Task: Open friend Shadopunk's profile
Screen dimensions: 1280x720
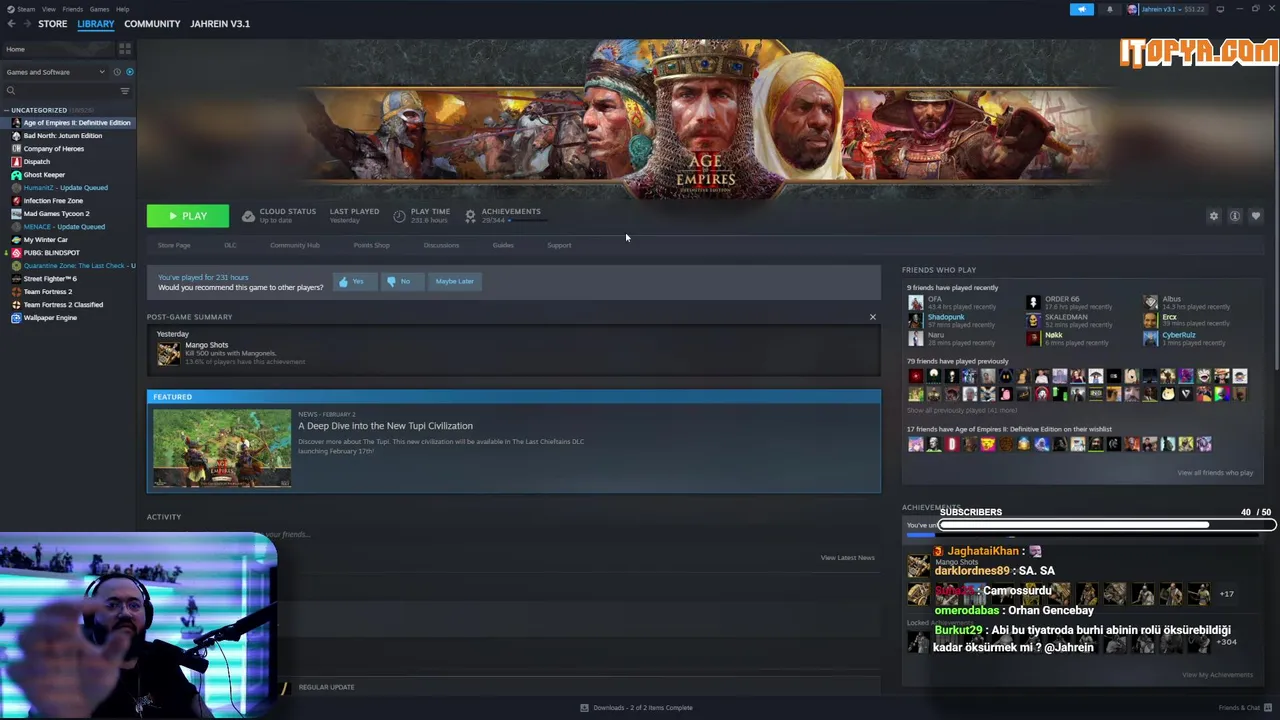Action: [946, 317]
